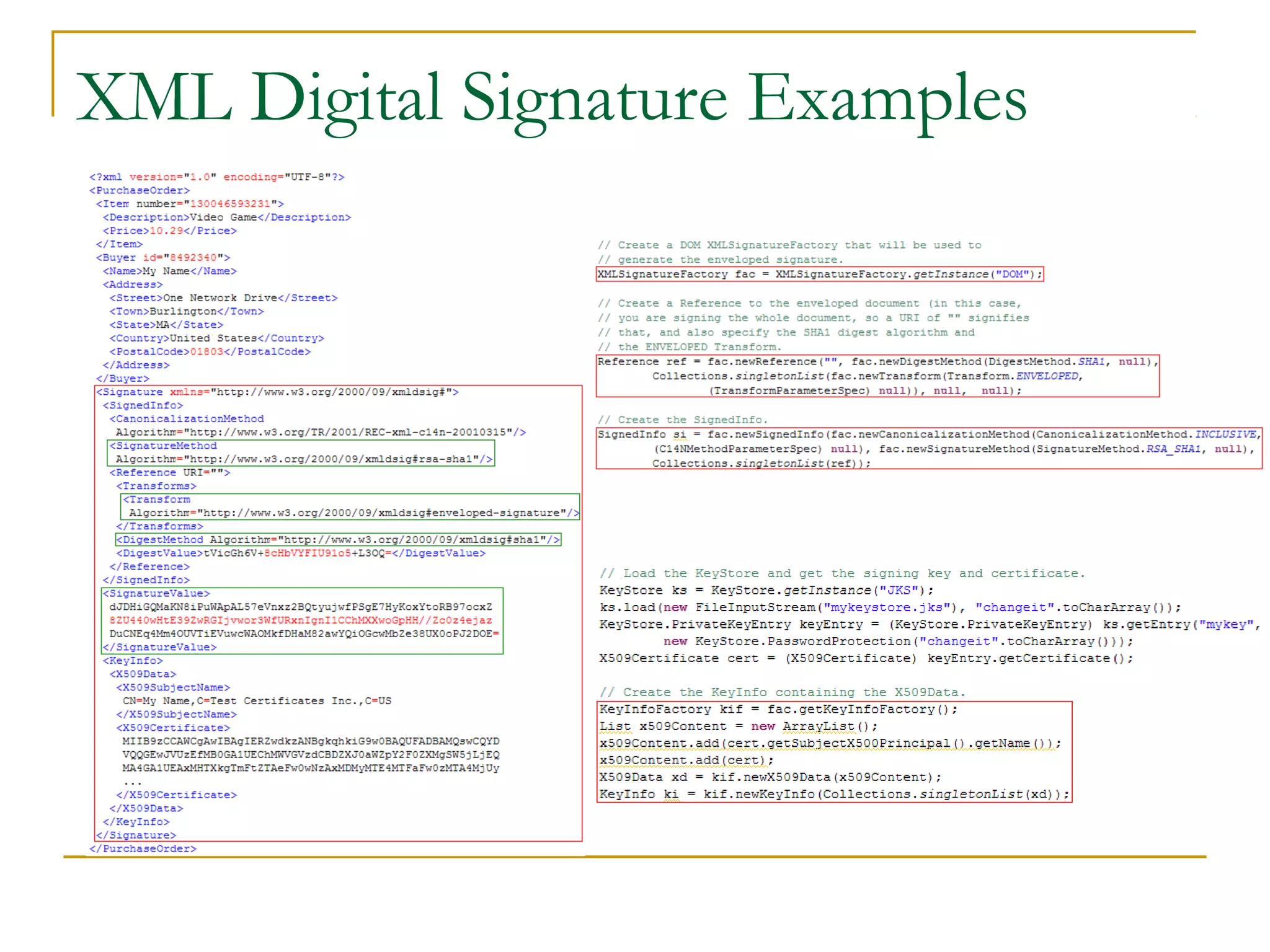The height and width of the screenshot is (952, 1270).
Task: Click the comment "Create a Reference to the enveloped document"
Action: coord(810,304)
